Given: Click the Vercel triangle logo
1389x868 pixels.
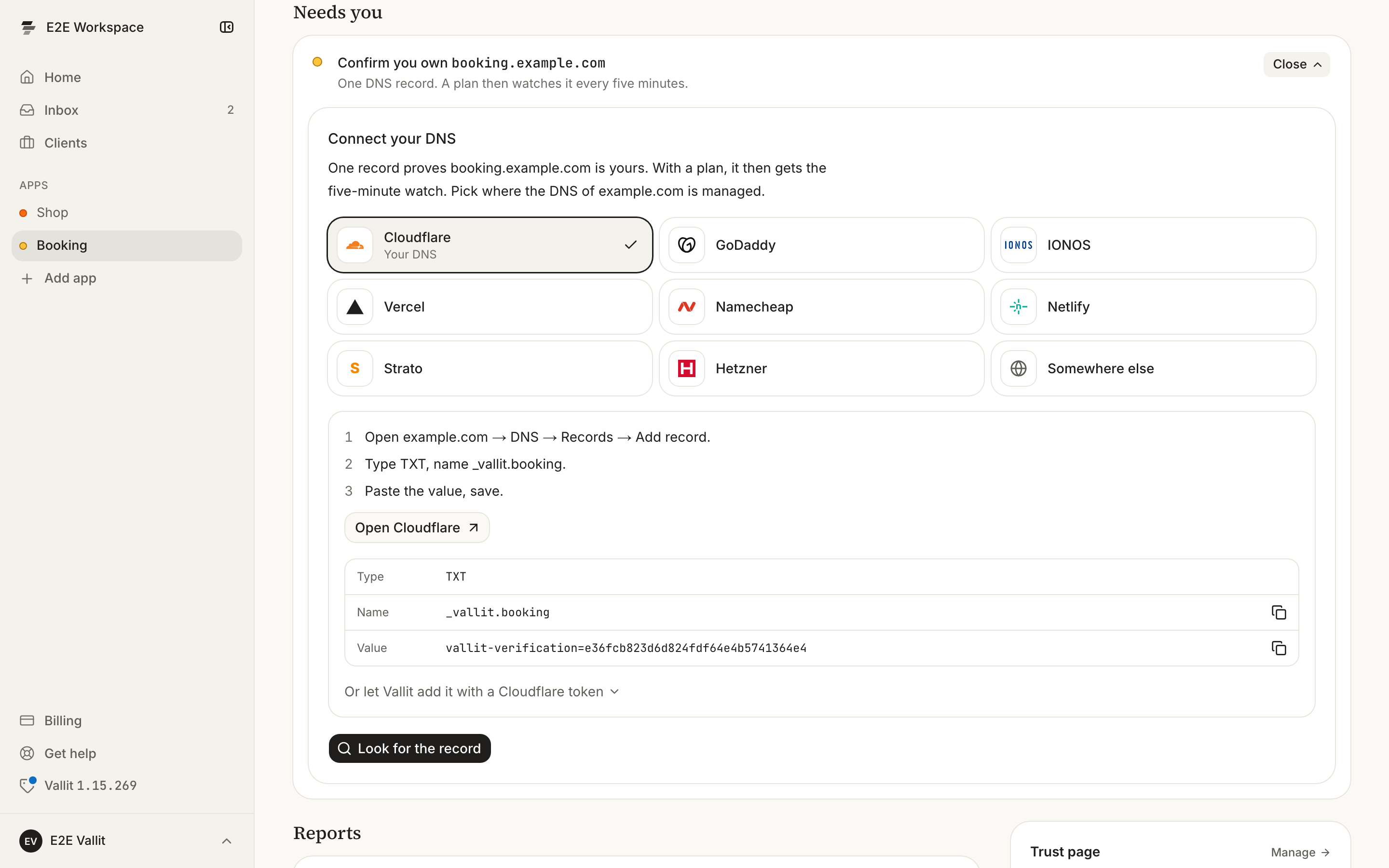Looking at the screenshot, I should [354, 307].
